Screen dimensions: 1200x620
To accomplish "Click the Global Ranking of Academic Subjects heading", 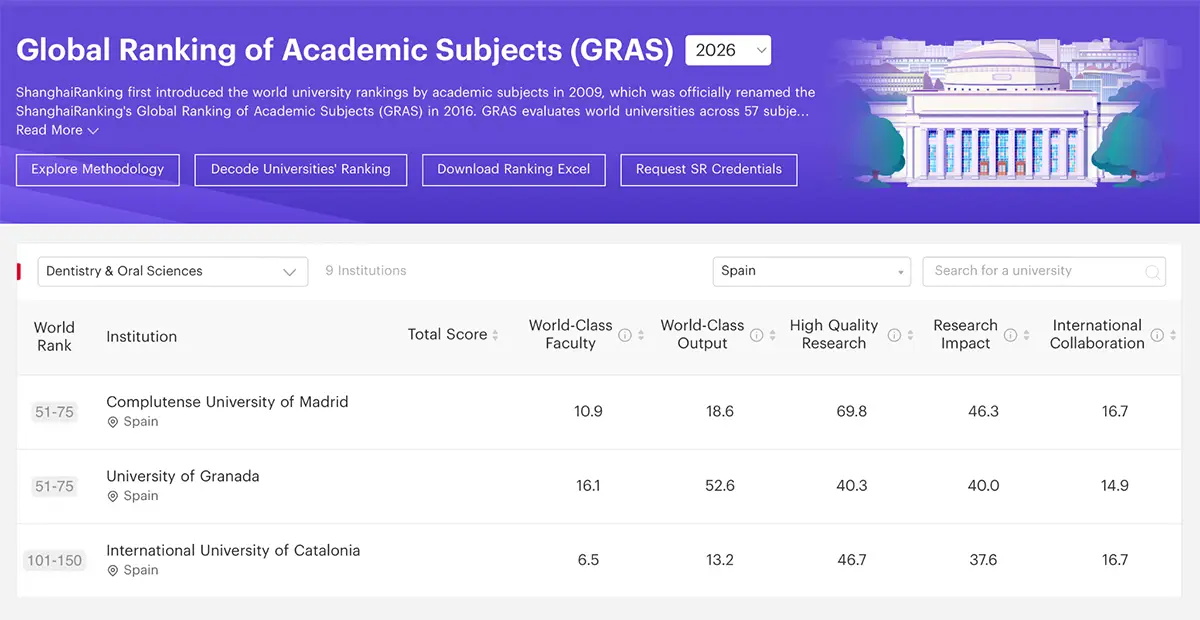I will pos(345,50).
